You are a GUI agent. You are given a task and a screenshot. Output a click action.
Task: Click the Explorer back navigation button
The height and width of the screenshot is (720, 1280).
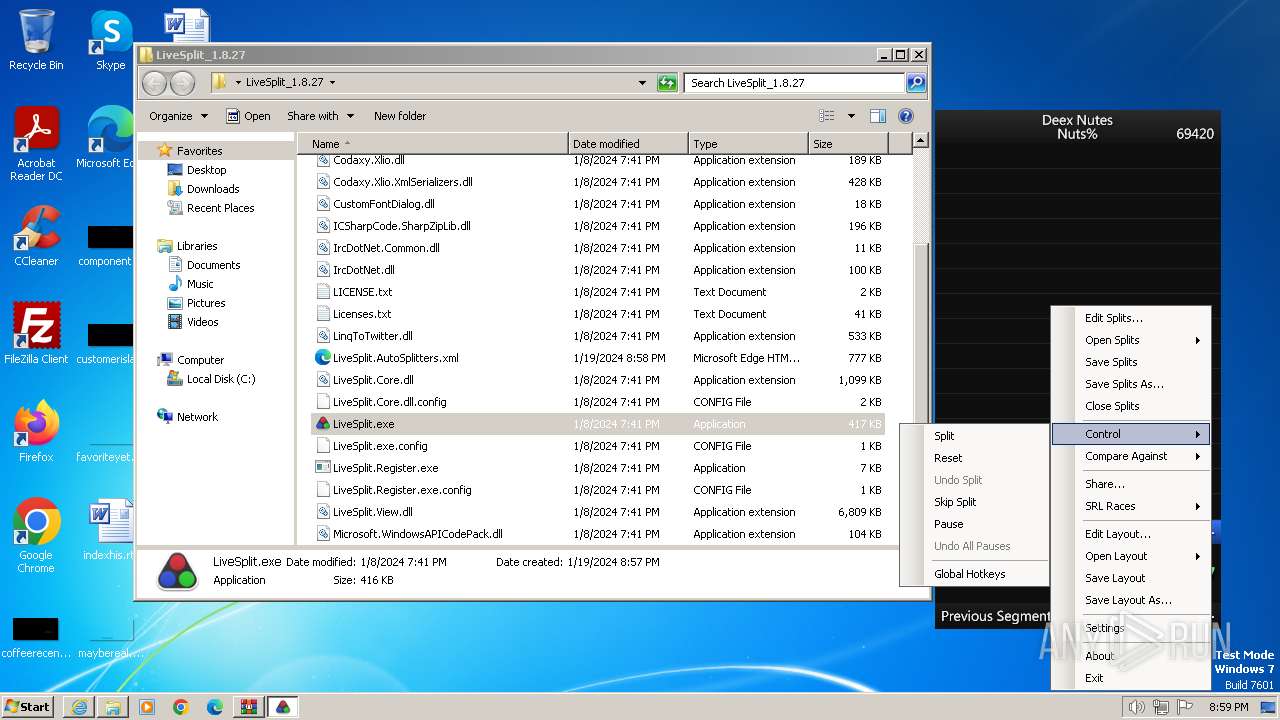point(154,83)
